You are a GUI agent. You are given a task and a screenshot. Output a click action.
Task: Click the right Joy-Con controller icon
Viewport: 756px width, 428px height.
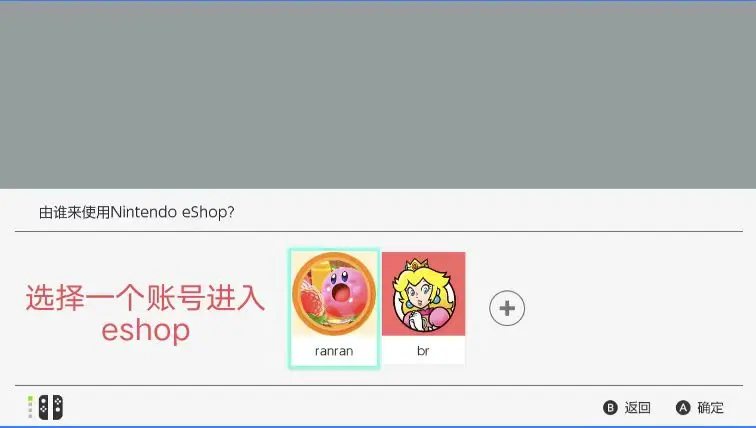(x=57, y=407)
